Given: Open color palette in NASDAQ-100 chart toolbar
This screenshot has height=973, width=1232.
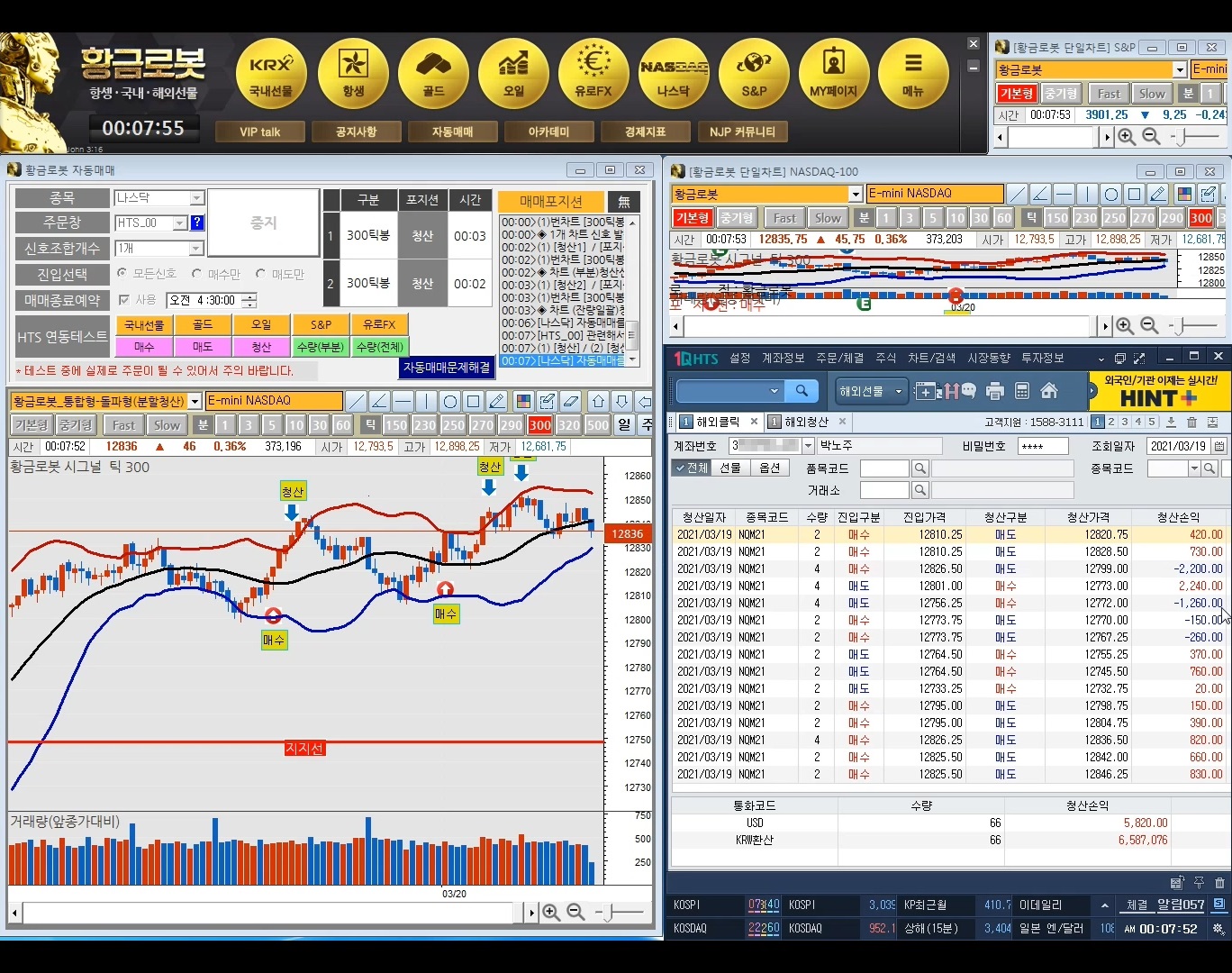Looking at the screenshot, I should 1184,194.
